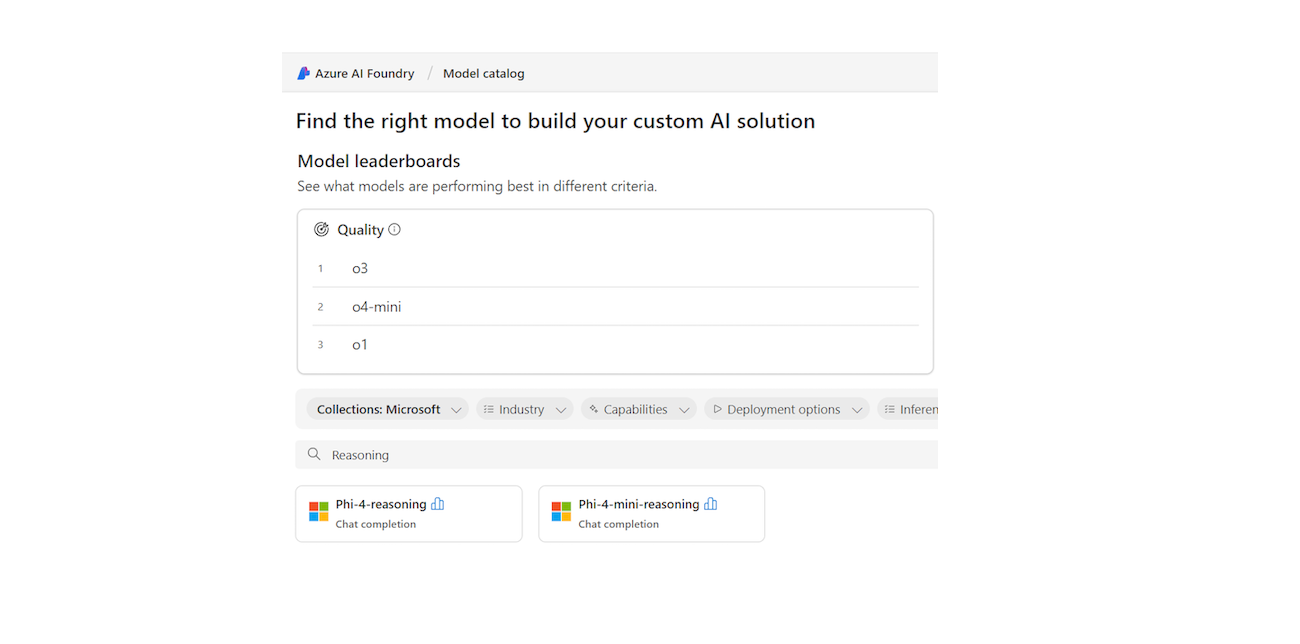Select o3 in the Quality leaderboard
The width and height of the screenshot is (1300, 644).
coord(360,268)
